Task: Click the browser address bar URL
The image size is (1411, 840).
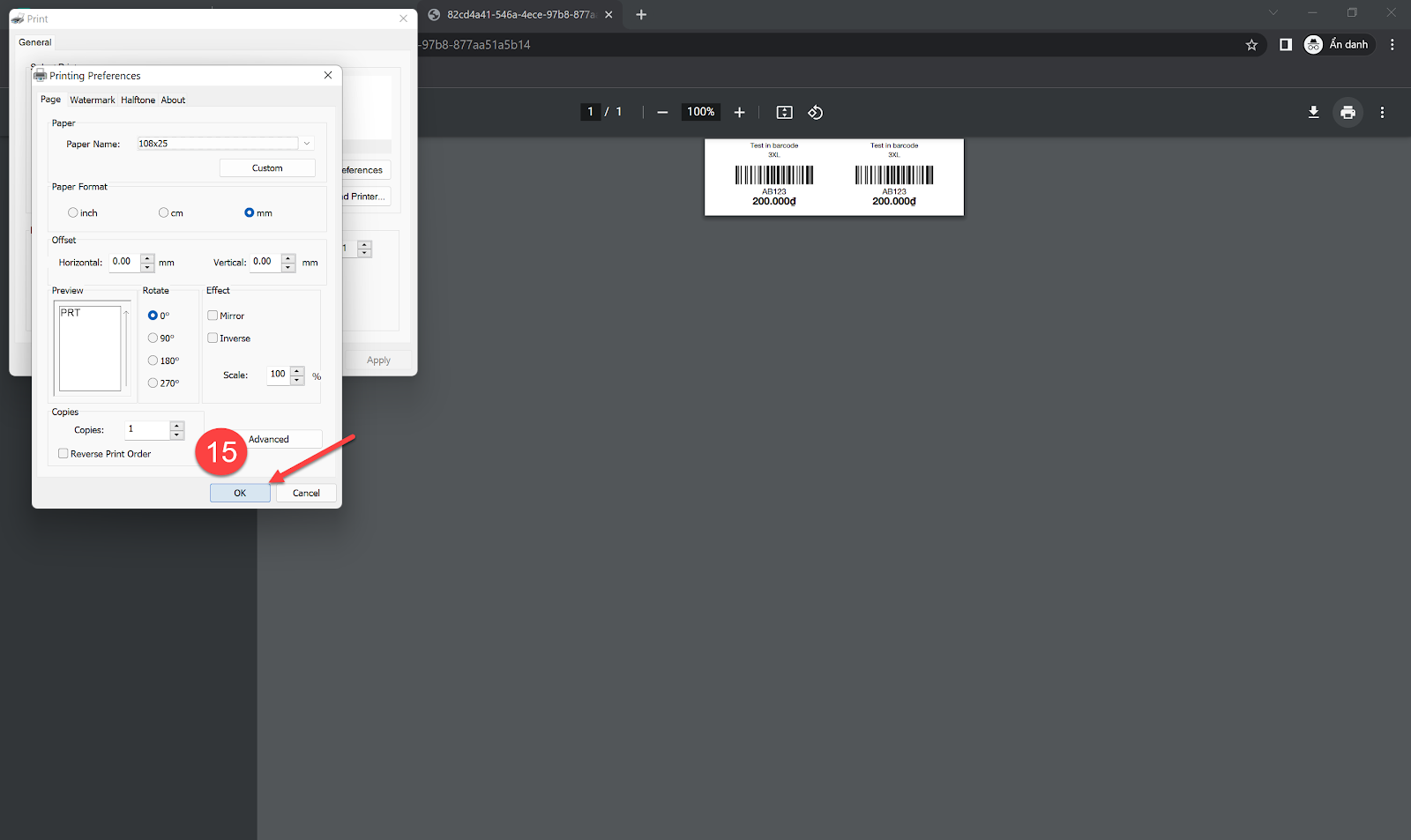Action: coord(476,44)
